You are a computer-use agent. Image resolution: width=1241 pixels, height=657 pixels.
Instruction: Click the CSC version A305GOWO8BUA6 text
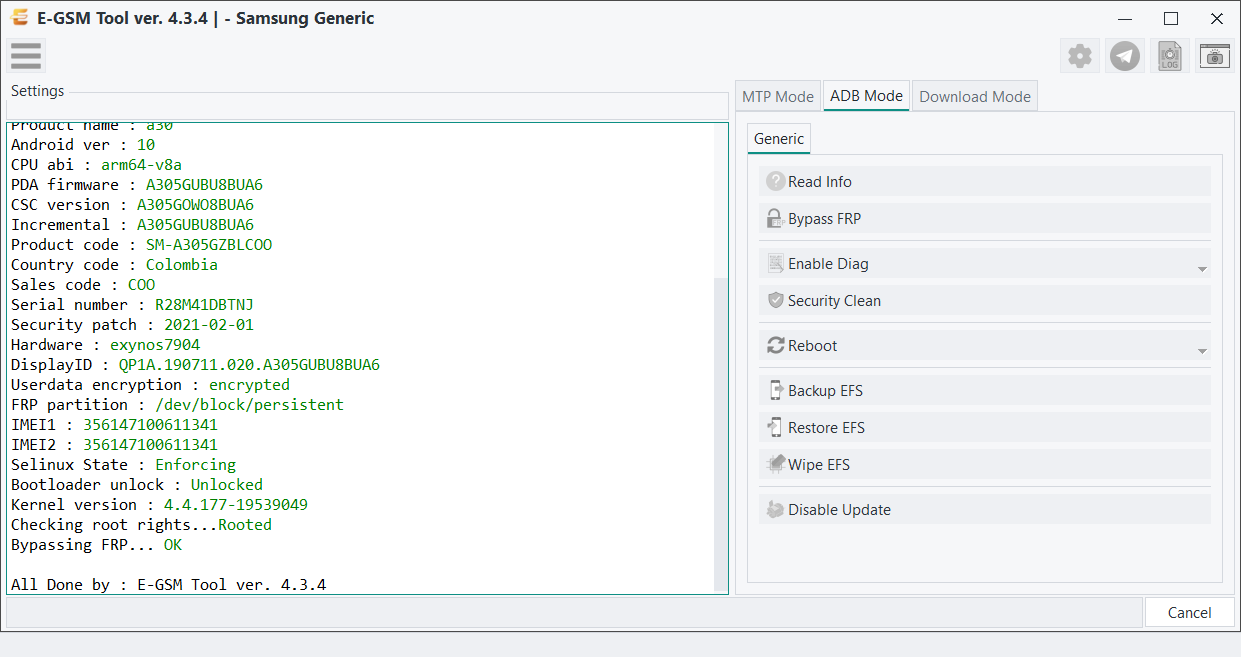(132, 205)
